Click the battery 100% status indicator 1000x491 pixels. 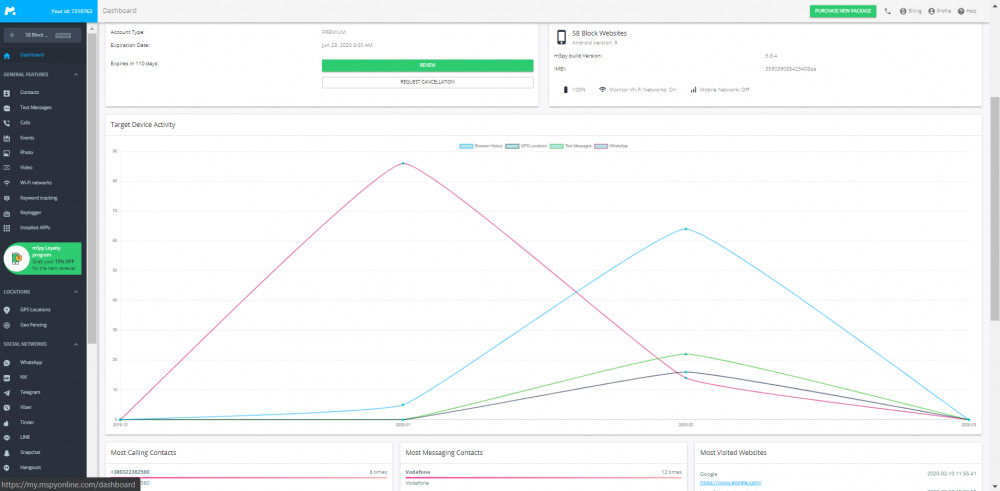coord(574,90)
